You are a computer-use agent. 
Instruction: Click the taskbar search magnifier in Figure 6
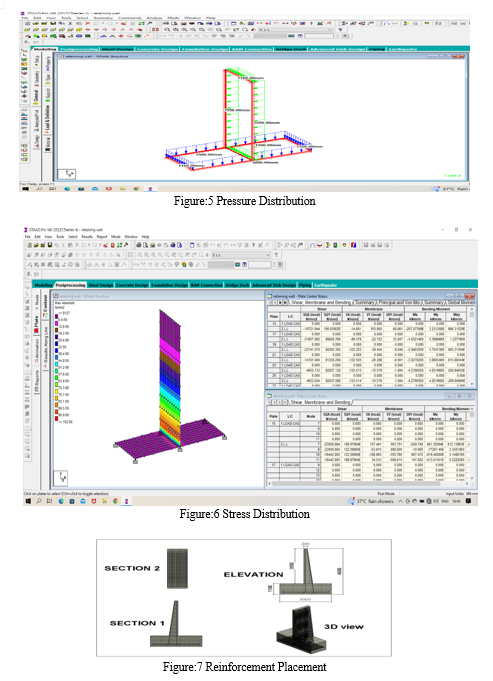[39, 501]
